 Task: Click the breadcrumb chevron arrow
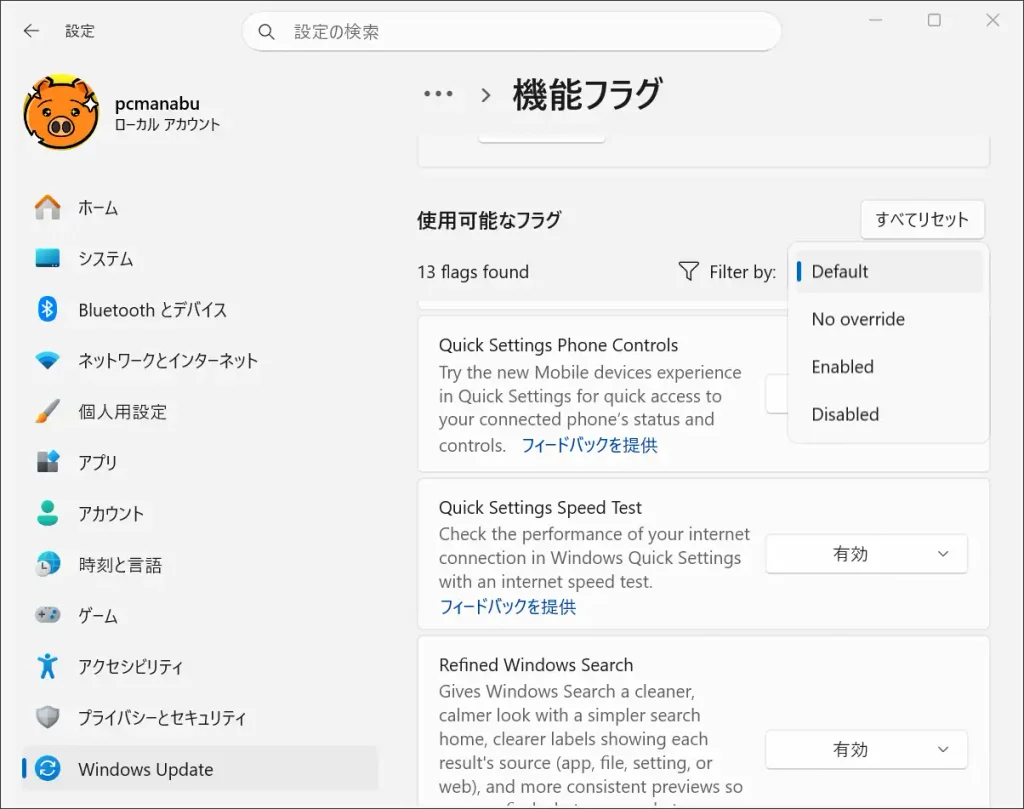(485, 95)
